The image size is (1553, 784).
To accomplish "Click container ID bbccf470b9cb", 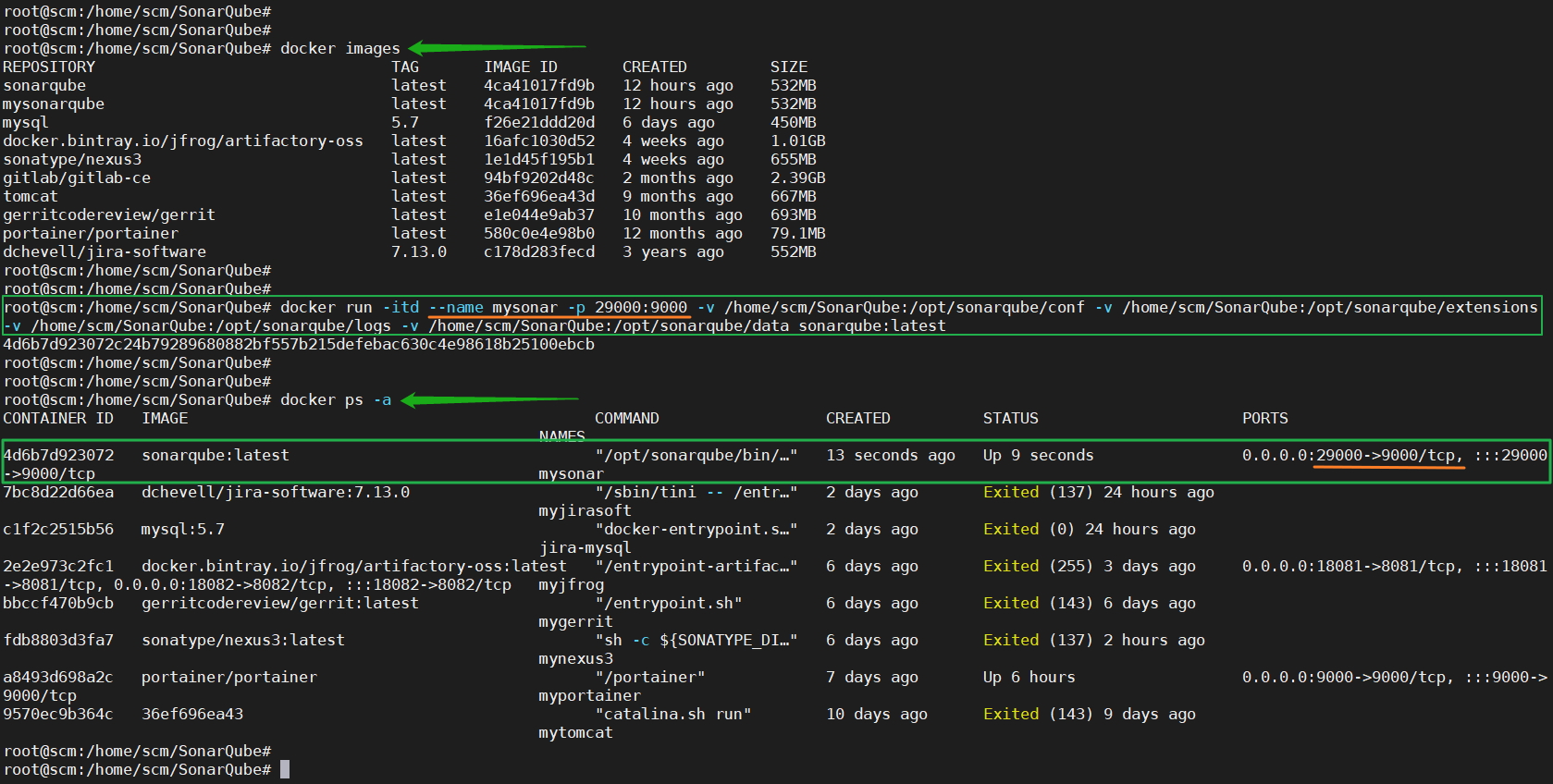I will point(58,603).
